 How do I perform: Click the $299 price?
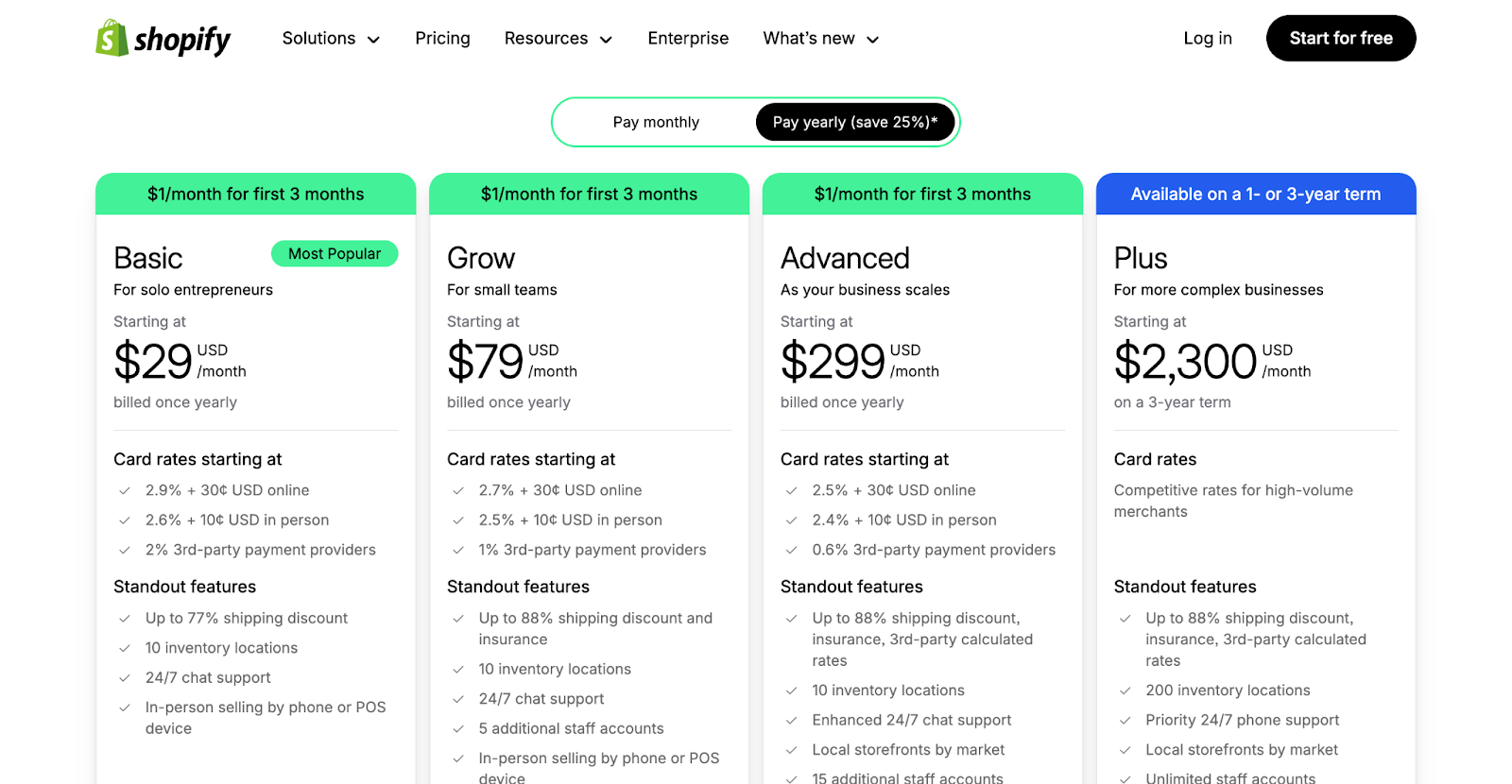click(x=833, y=362)
